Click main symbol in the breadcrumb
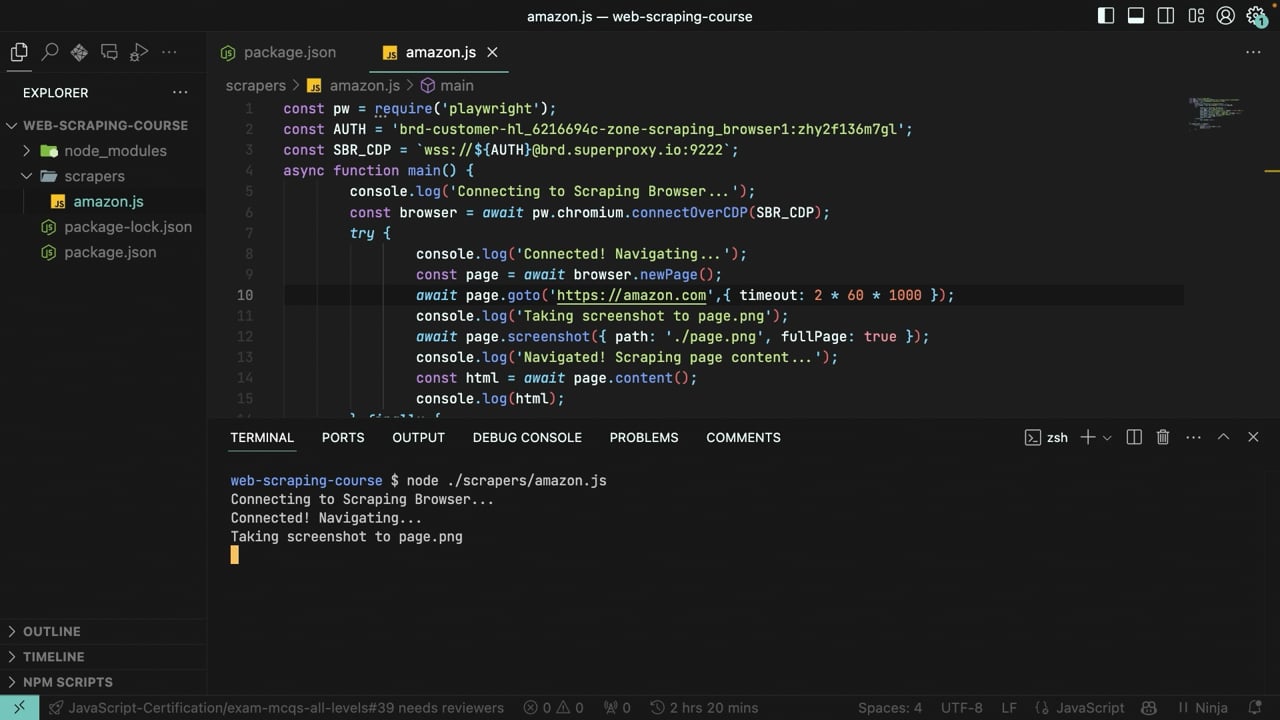Screen dimensions: 1280x720 [x=447, y=86]
